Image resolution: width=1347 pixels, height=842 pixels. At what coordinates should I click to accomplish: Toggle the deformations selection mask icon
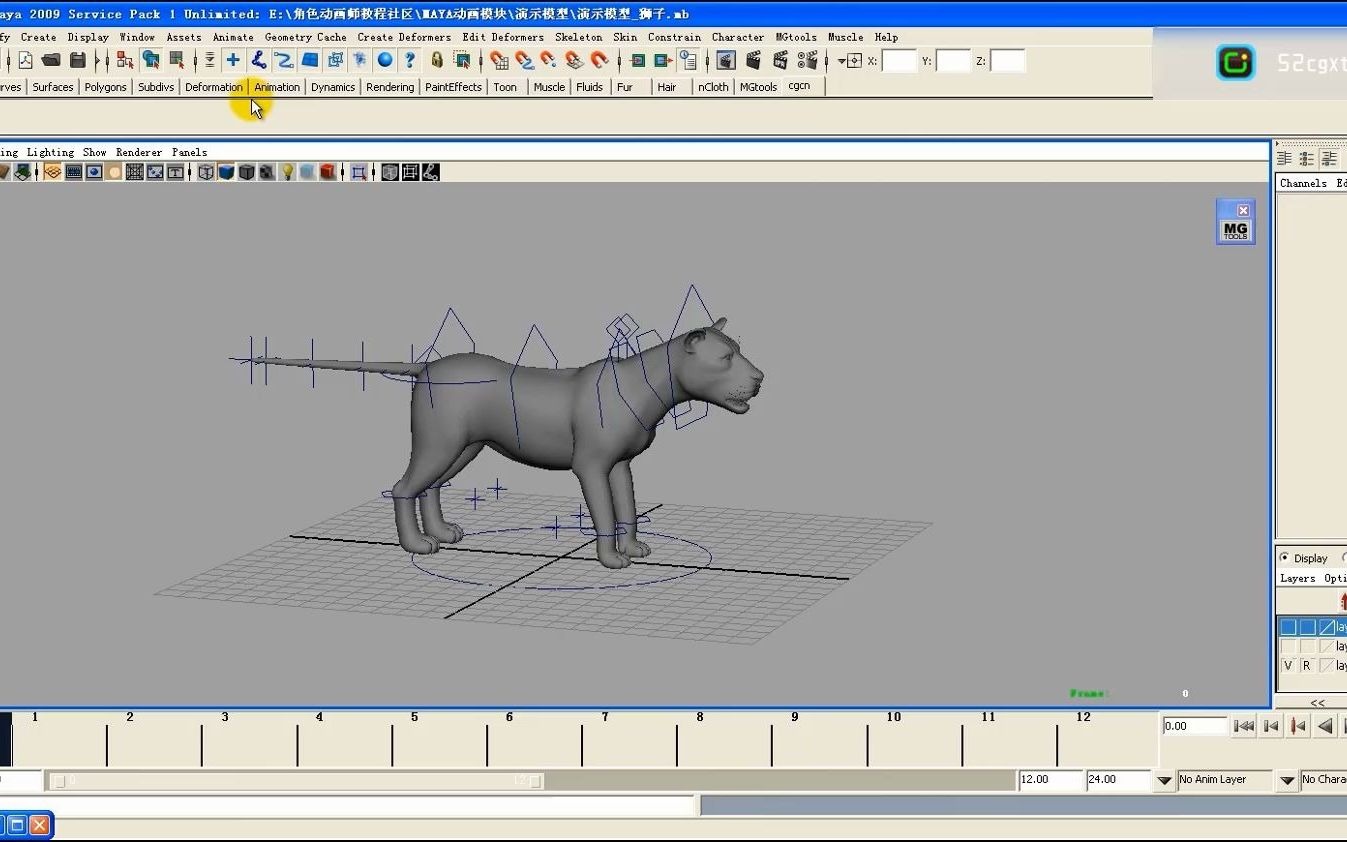[x=335, y=61]
